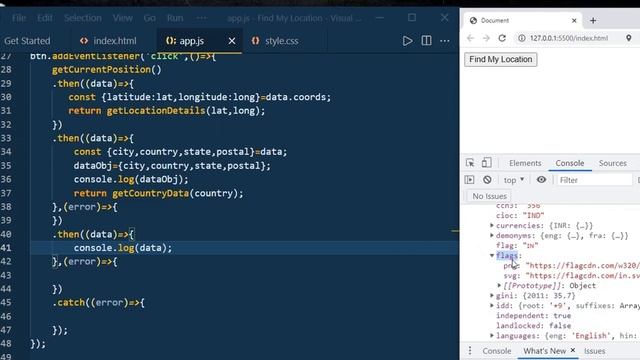Click the getCountryData(country) return line
640x360 pixels.
[x=158, y=193]
